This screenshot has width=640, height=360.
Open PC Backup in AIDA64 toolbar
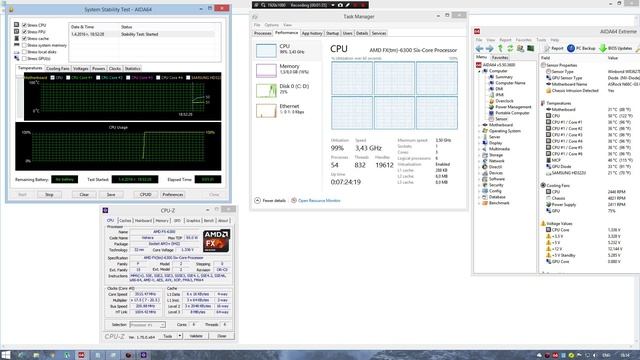coord(581,48)
